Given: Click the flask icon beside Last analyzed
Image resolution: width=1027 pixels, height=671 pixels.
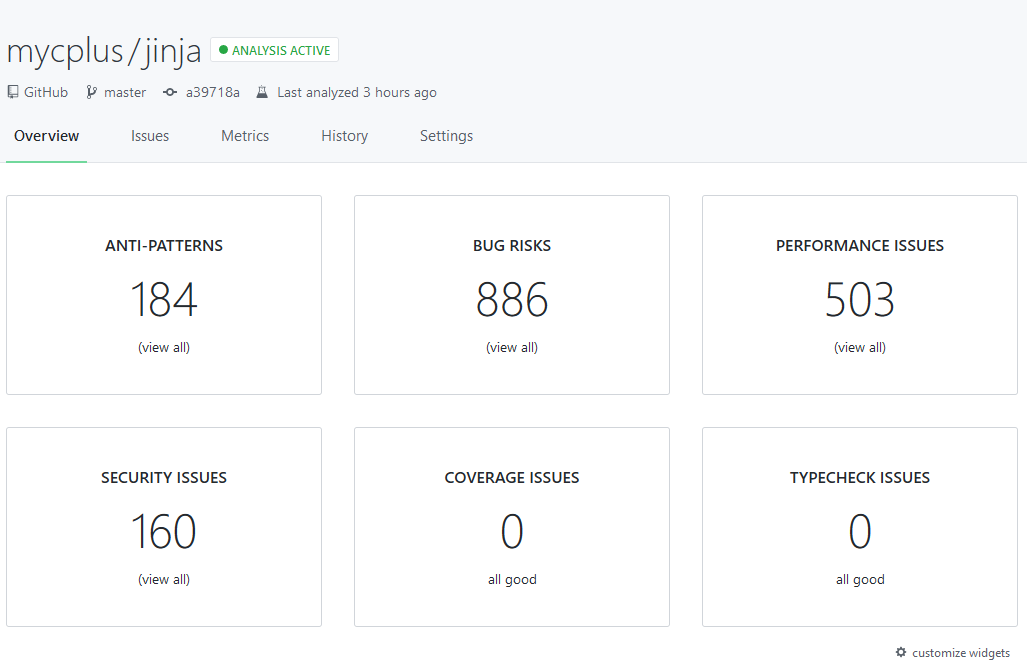Looking at the screenshot, I should (x=262, y=92).
